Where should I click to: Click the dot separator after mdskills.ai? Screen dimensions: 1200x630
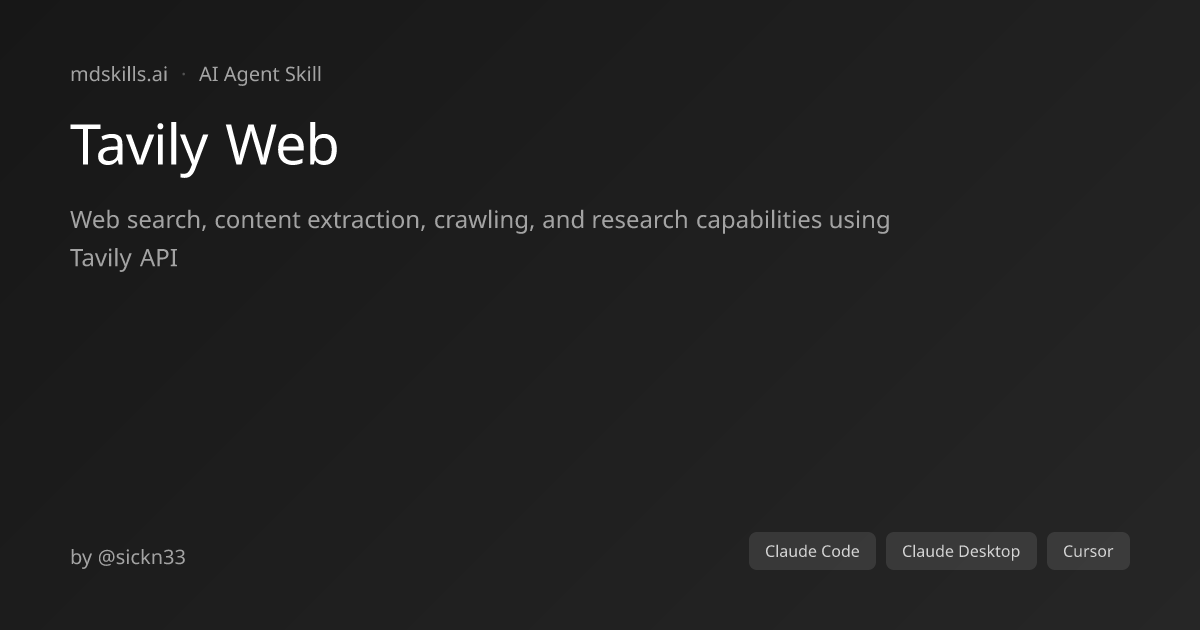point(183,74)
